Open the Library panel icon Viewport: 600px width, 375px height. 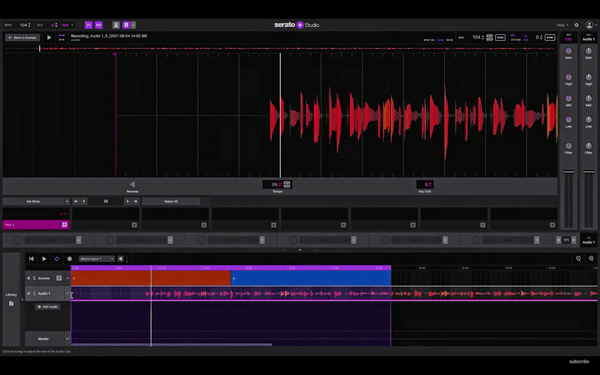point(11,303)
